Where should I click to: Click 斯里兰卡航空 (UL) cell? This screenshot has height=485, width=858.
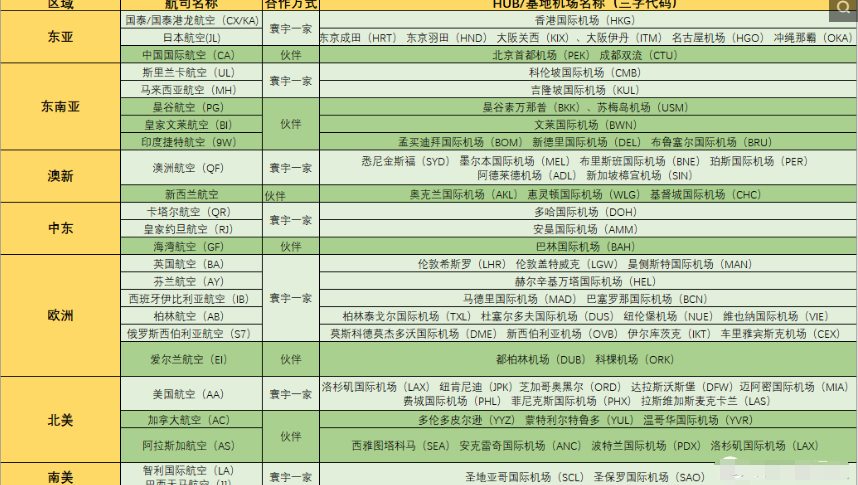(192, 72)
